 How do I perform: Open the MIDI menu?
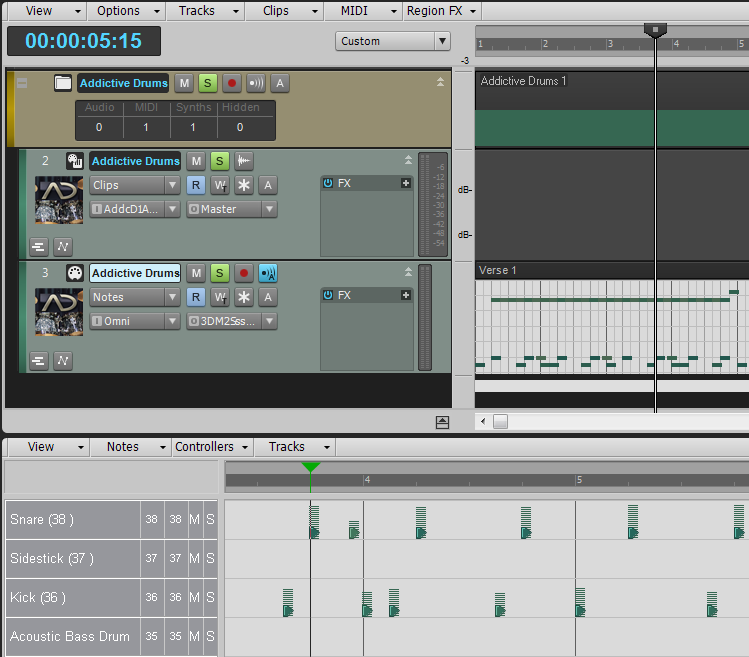(364, 11)
